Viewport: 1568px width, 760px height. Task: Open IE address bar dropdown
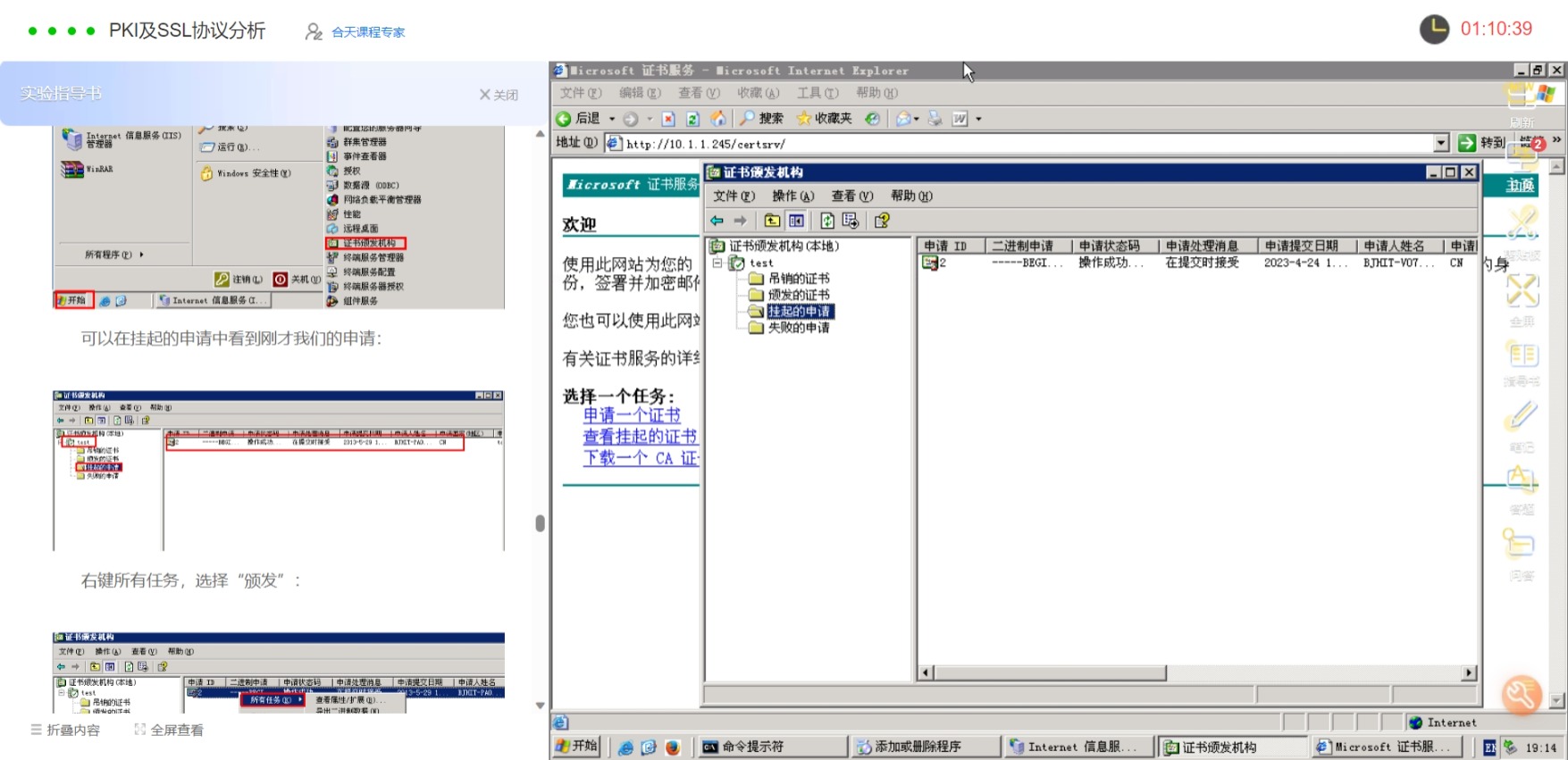coord(1441,143)
